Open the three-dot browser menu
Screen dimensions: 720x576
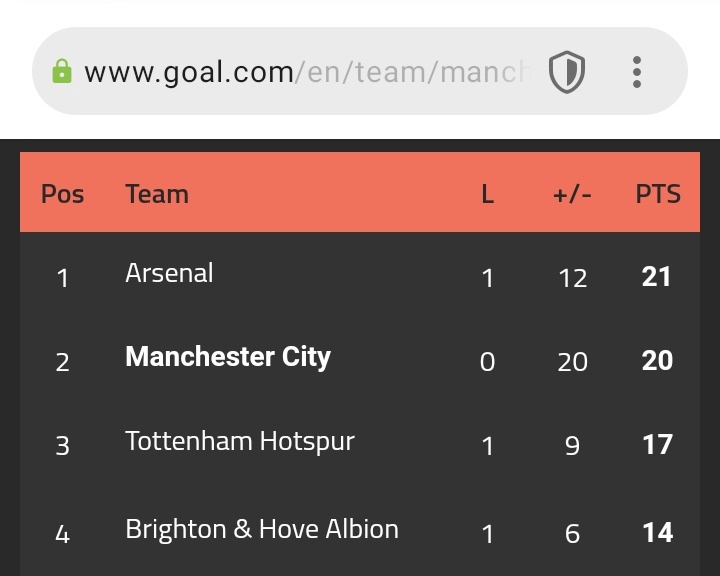pyautogui.click(x=636, y=72)
